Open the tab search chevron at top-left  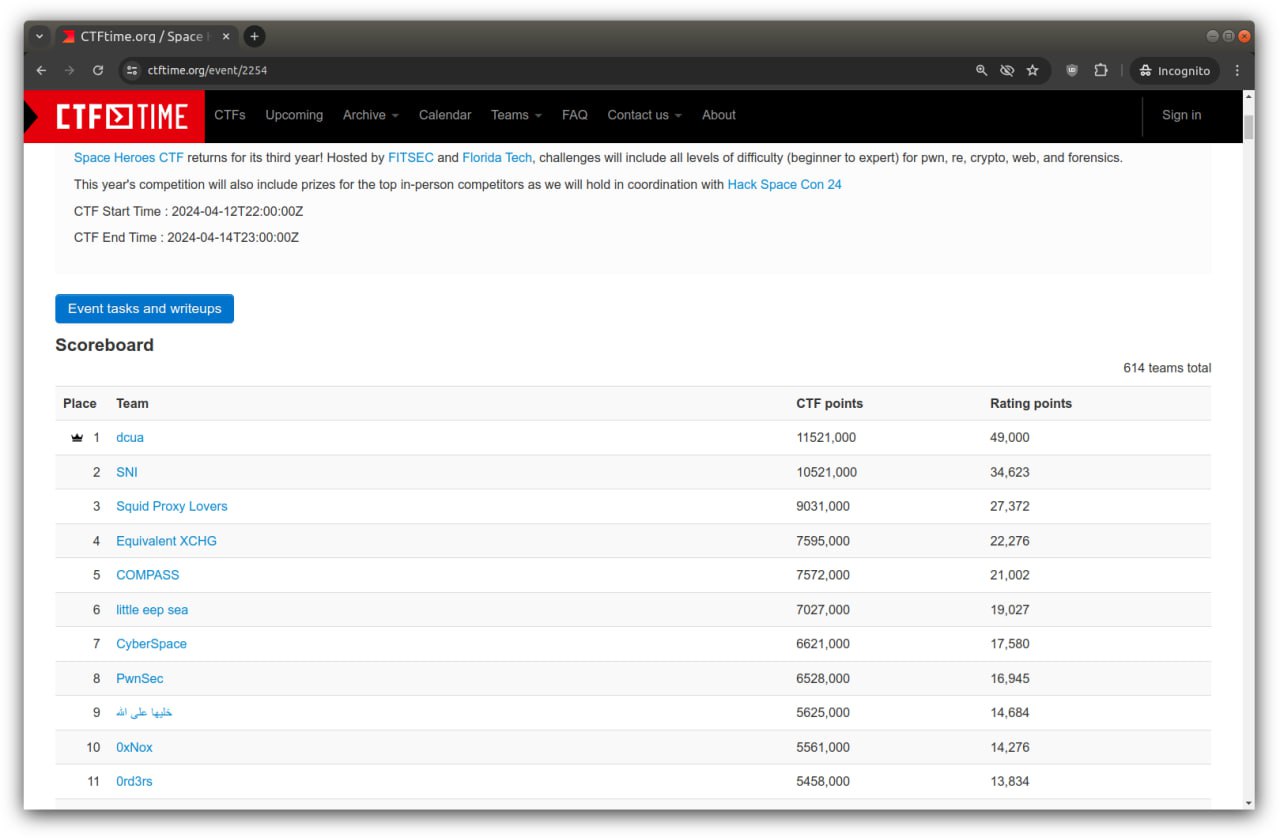39,36
